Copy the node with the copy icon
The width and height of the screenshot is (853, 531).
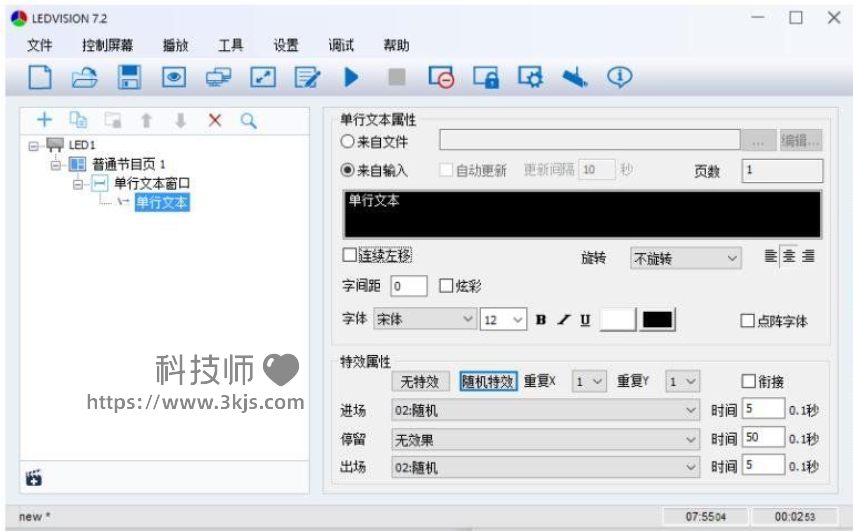78,120
